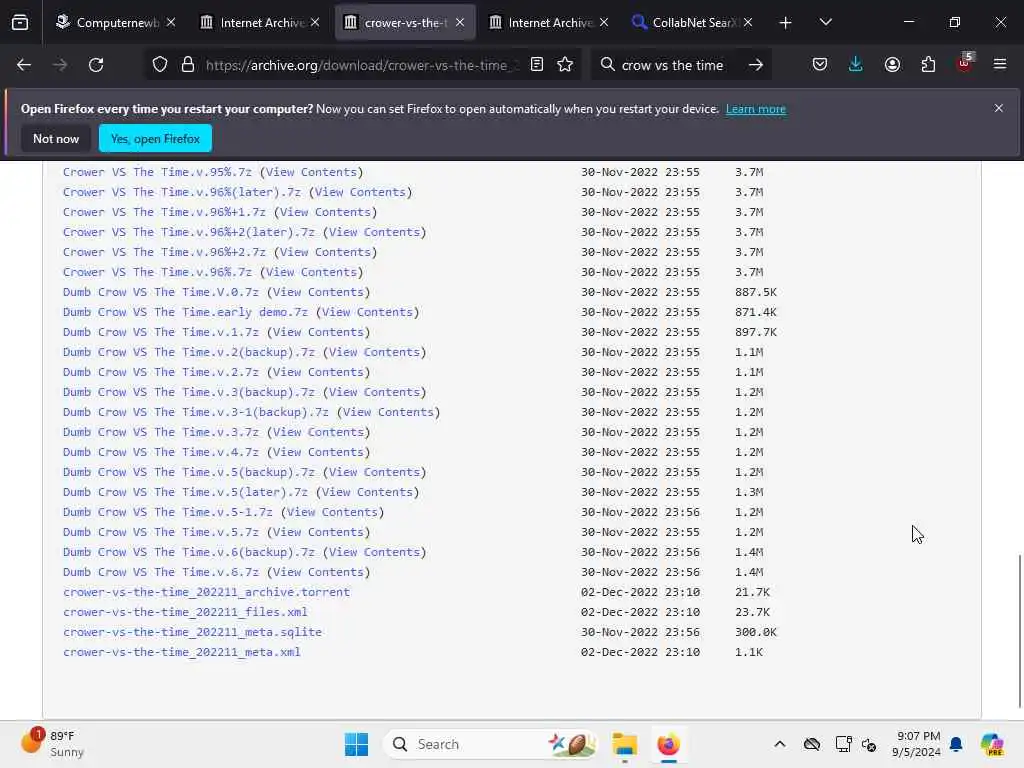1024x768 pixels.
Task: Save page to Pocket
Action: pos(820,65)
